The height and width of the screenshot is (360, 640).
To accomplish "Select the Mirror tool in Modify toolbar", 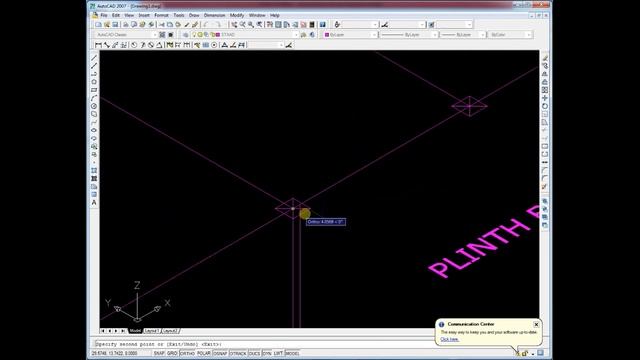I will pos(545,74).
